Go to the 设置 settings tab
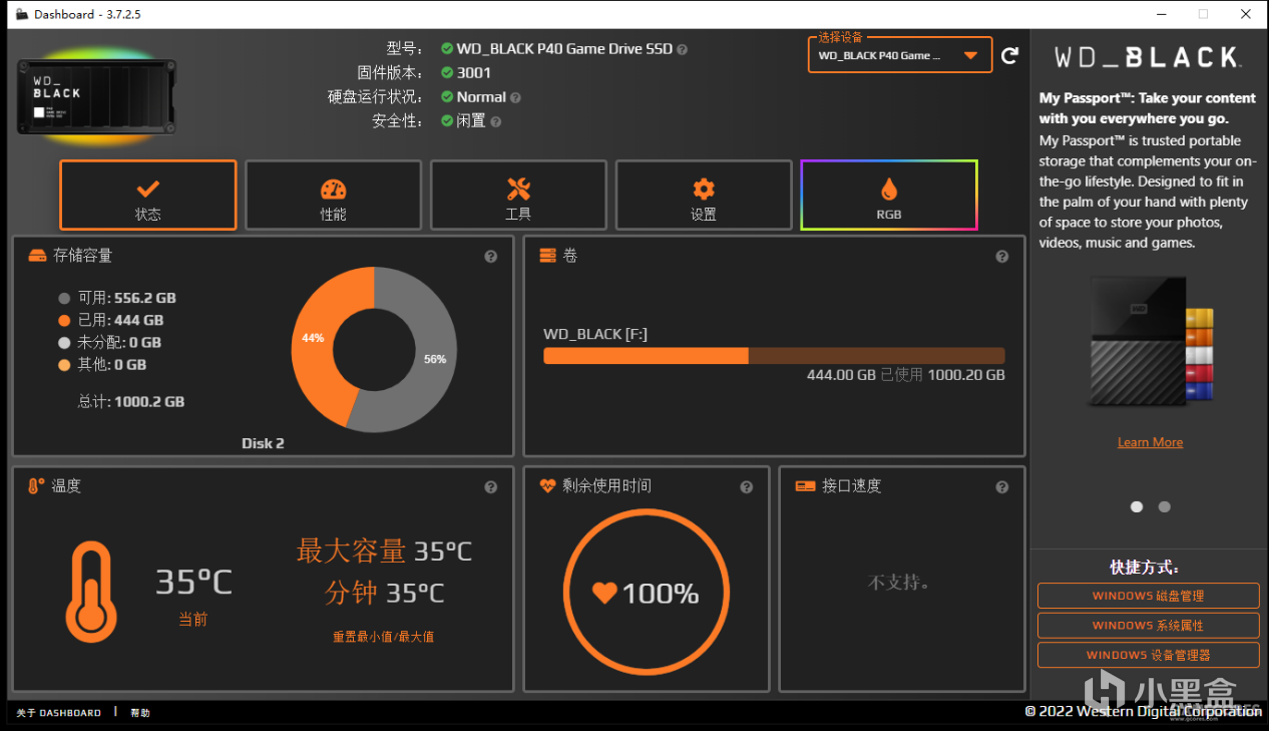Image resolution: width=1274 pixels, height=736 pixels. [703, 195]
